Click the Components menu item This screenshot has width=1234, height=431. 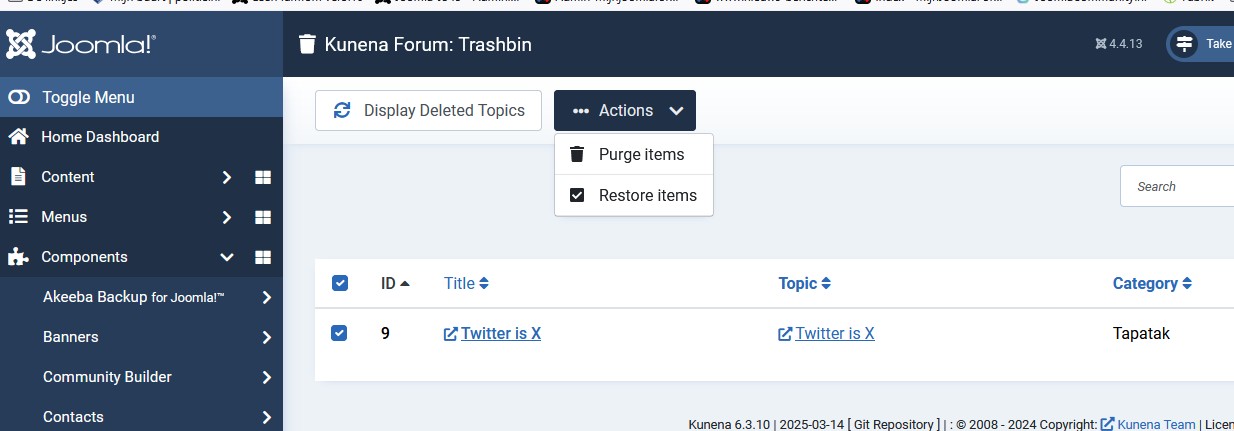click(84, 257)
